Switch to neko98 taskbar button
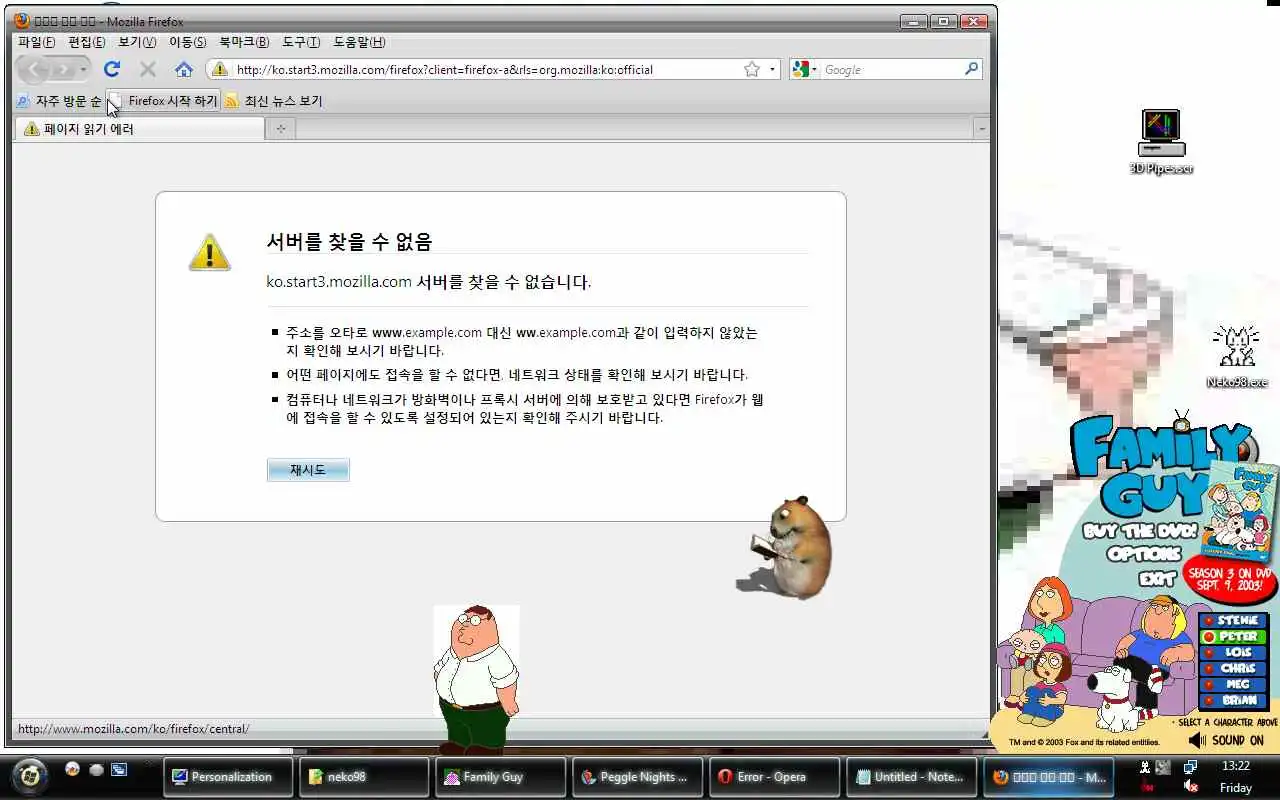Screen dimensions: 1280x800 coord(364,776)
